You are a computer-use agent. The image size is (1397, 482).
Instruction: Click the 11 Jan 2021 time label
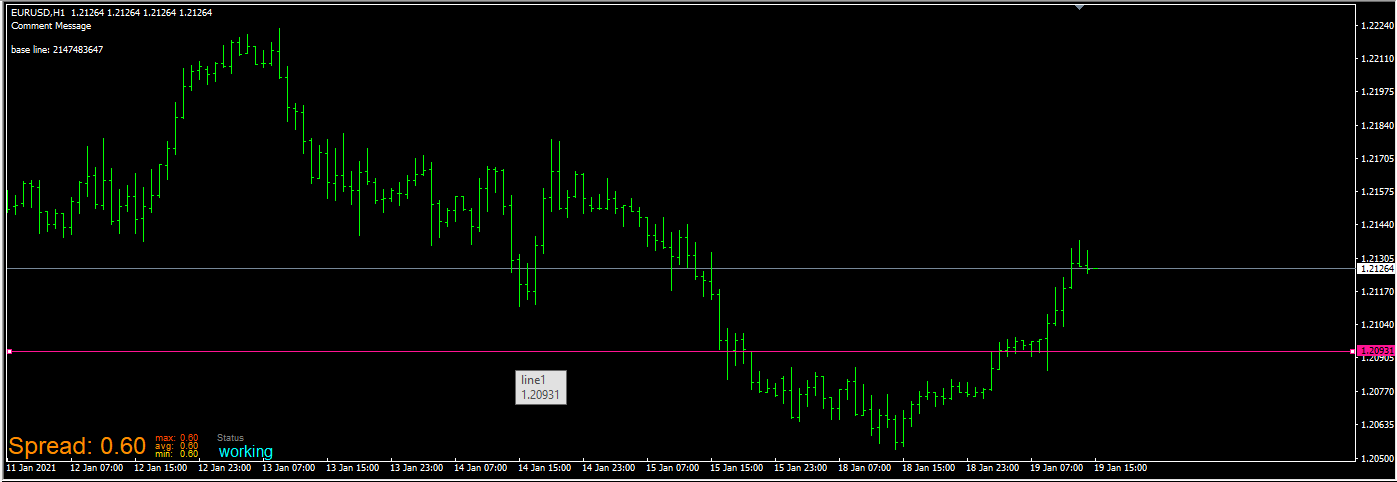(x=29, y=468)
